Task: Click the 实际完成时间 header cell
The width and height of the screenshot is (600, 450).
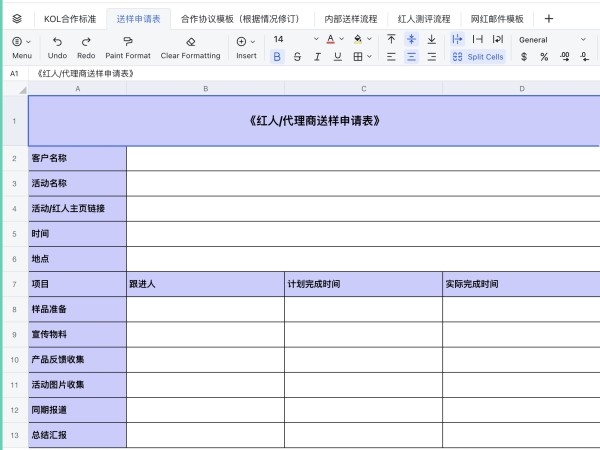Action: pos(521,284)
